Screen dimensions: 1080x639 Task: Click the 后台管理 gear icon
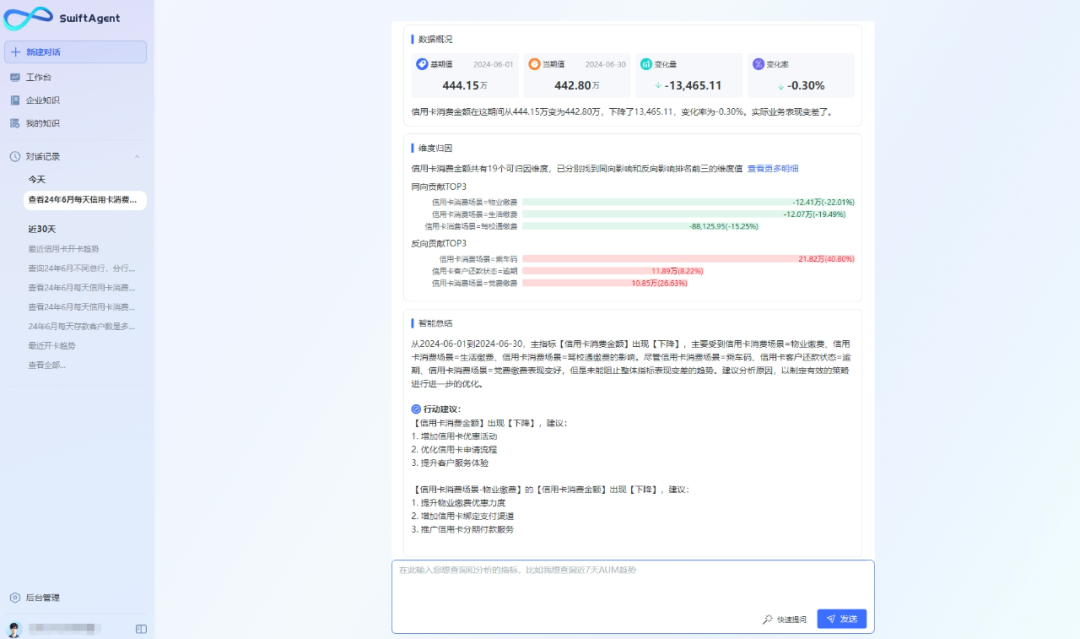pos(15,598)
